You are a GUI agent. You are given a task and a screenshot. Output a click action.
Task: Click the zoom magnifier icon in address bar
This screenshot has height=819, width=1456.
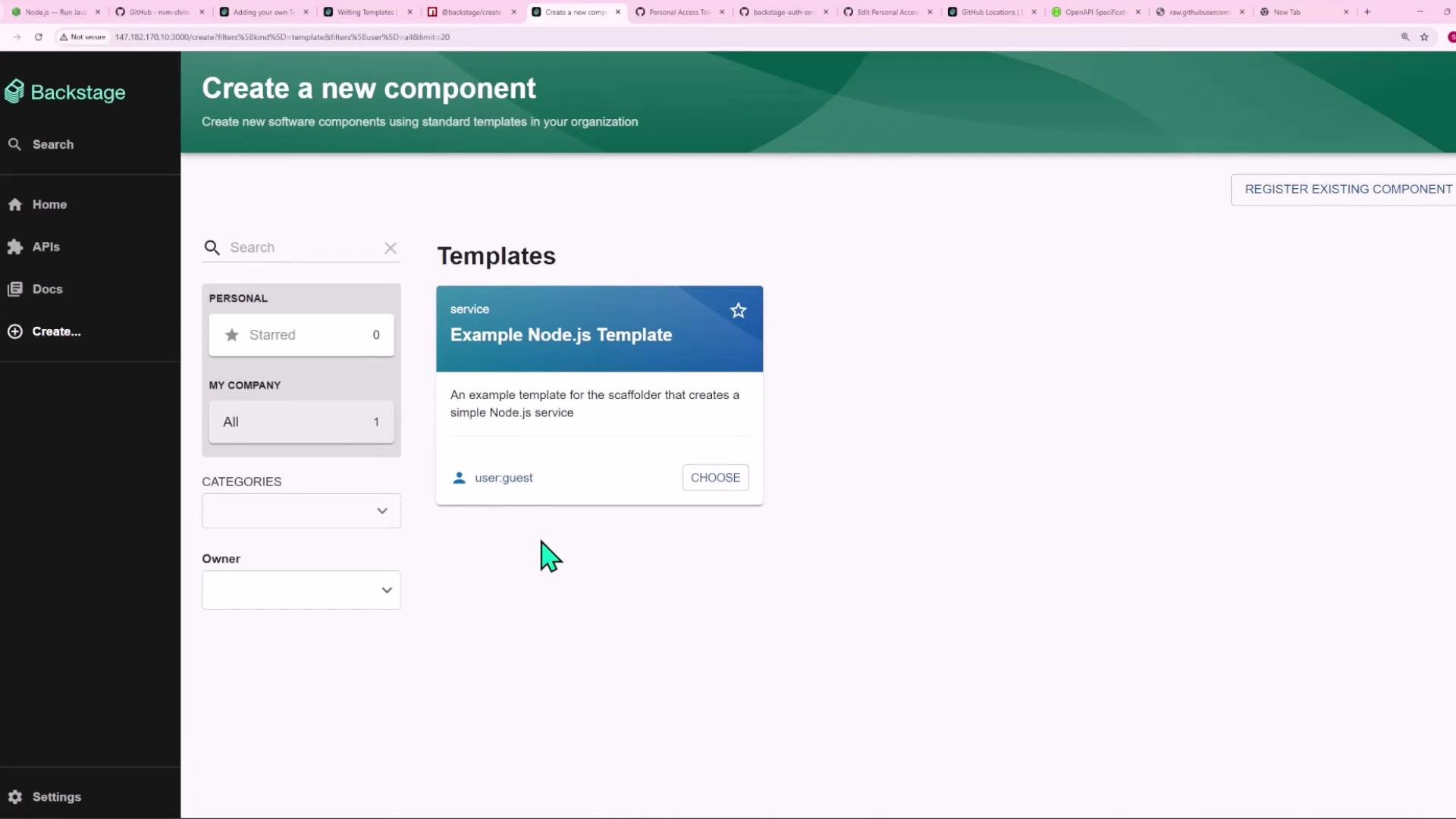pyautogui.click(x=1404, y=36)
